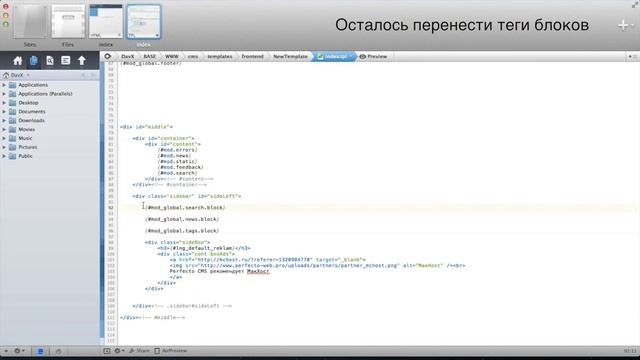
Task: Expand the Documents folder
Action: (x=4, y=111)
